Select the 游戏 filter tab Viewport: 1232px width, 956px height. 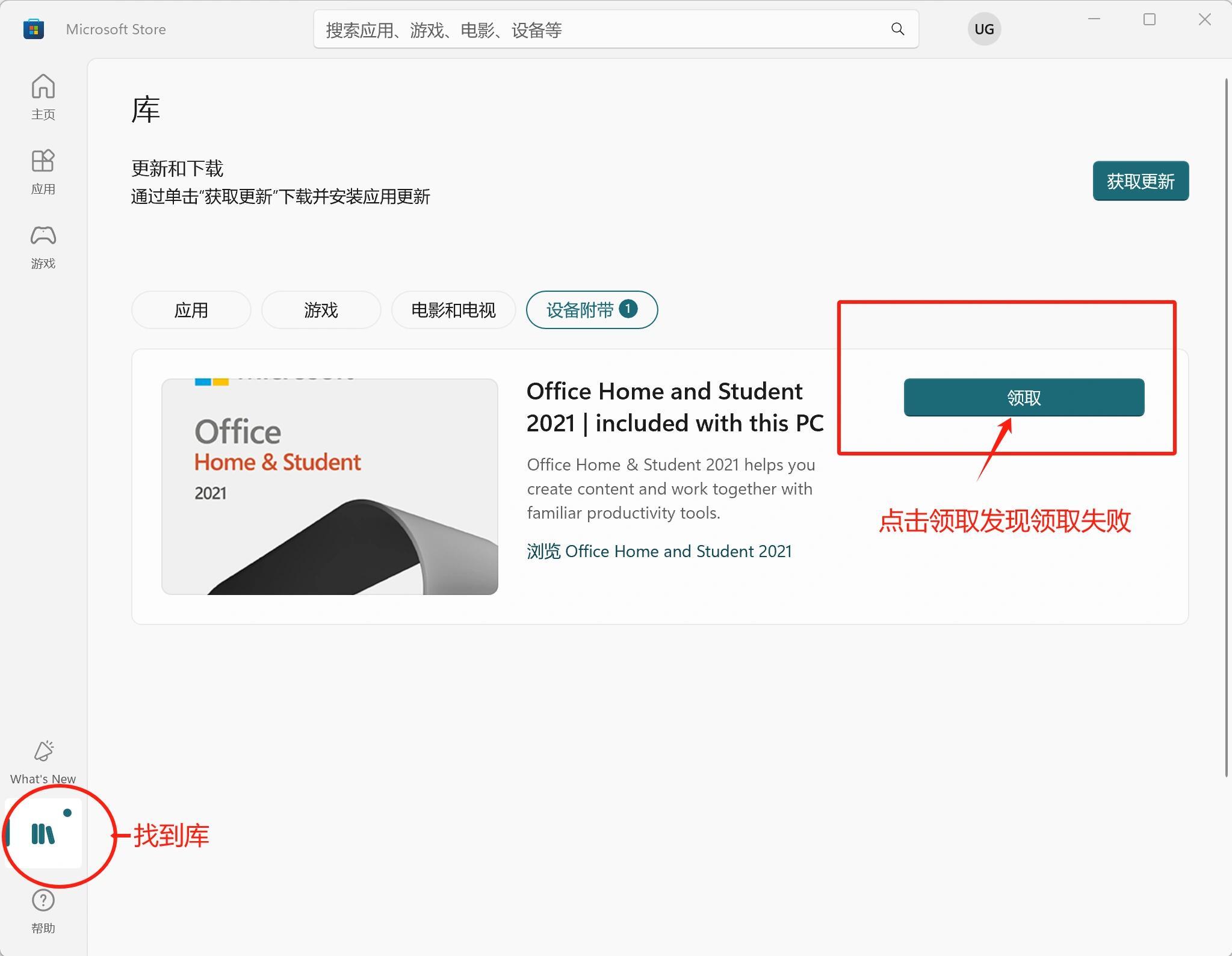pos(321,310)
